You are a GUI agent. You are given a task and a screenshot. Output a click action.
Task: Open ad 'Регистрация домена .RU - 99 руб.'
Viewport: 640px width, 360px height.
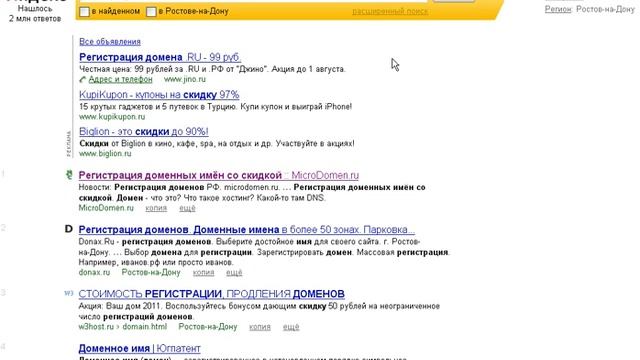point(160,57)
